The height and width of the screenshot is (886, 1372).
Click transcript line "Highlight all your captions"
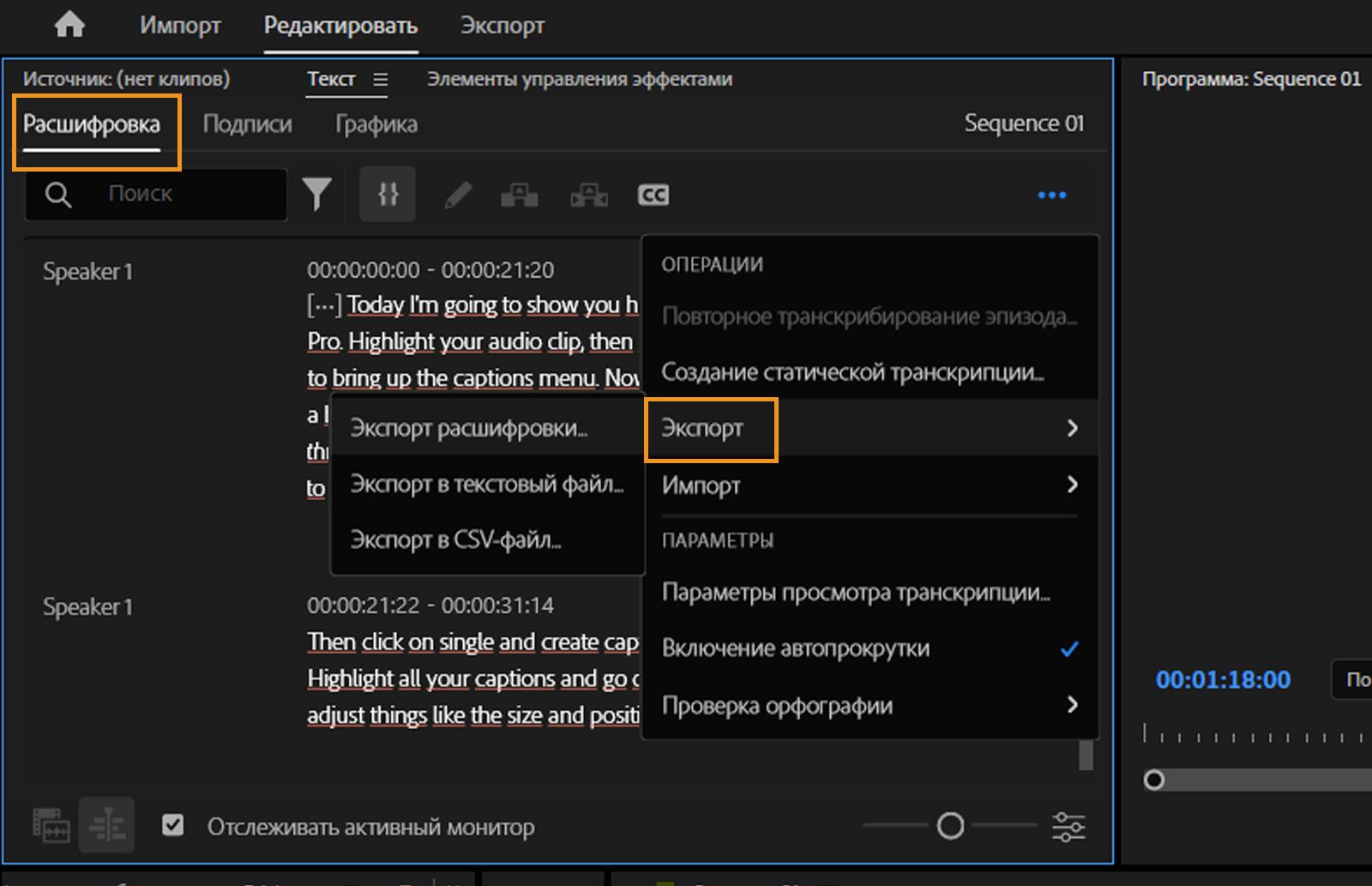473,679
